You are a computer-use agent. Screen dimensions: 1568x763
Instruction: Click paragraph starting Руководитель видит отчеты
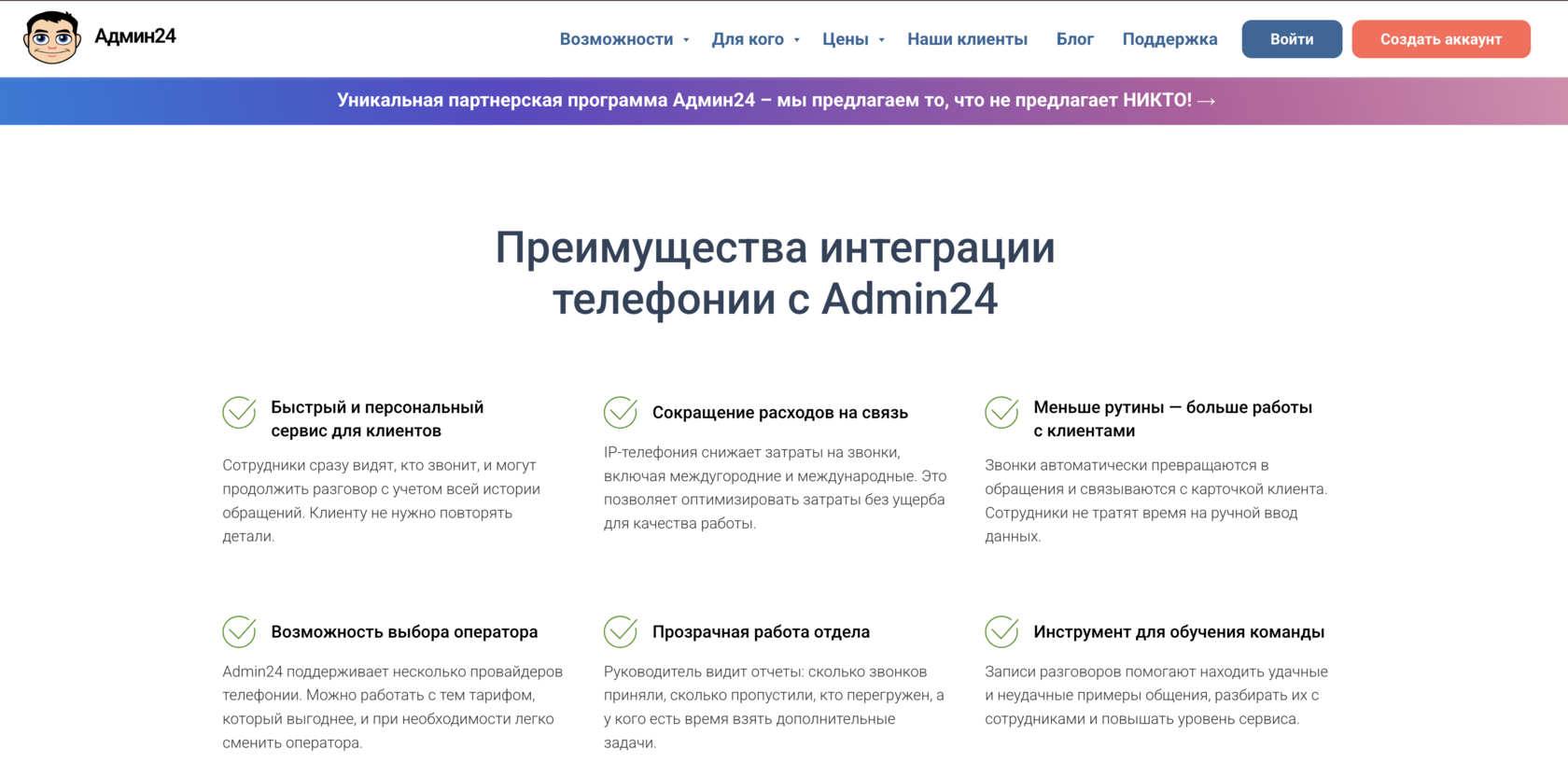coord(774,707)
